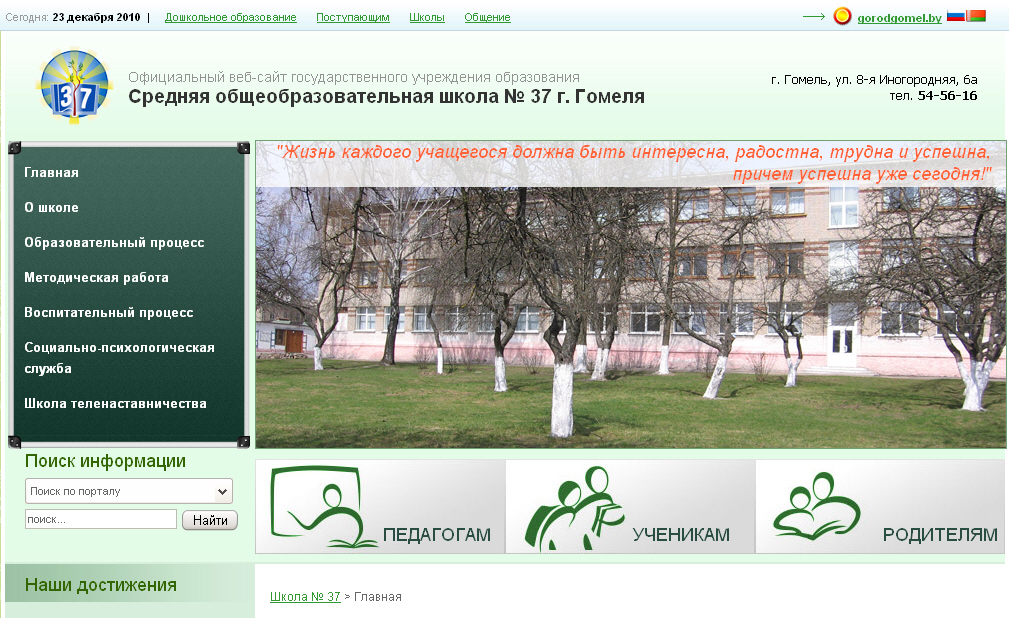Expand the 'Поиск по порталу' dropdown

128,491
